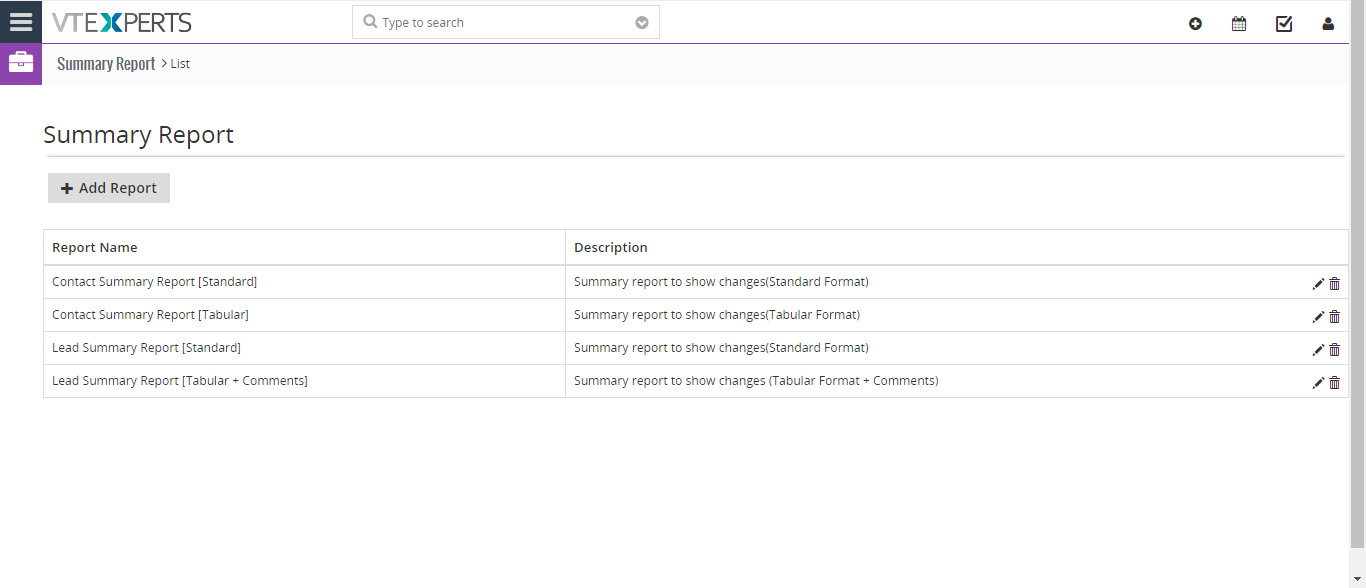Open the quick create plus icon
Screen dimensions: 1366x588
tap(1195, 24)
